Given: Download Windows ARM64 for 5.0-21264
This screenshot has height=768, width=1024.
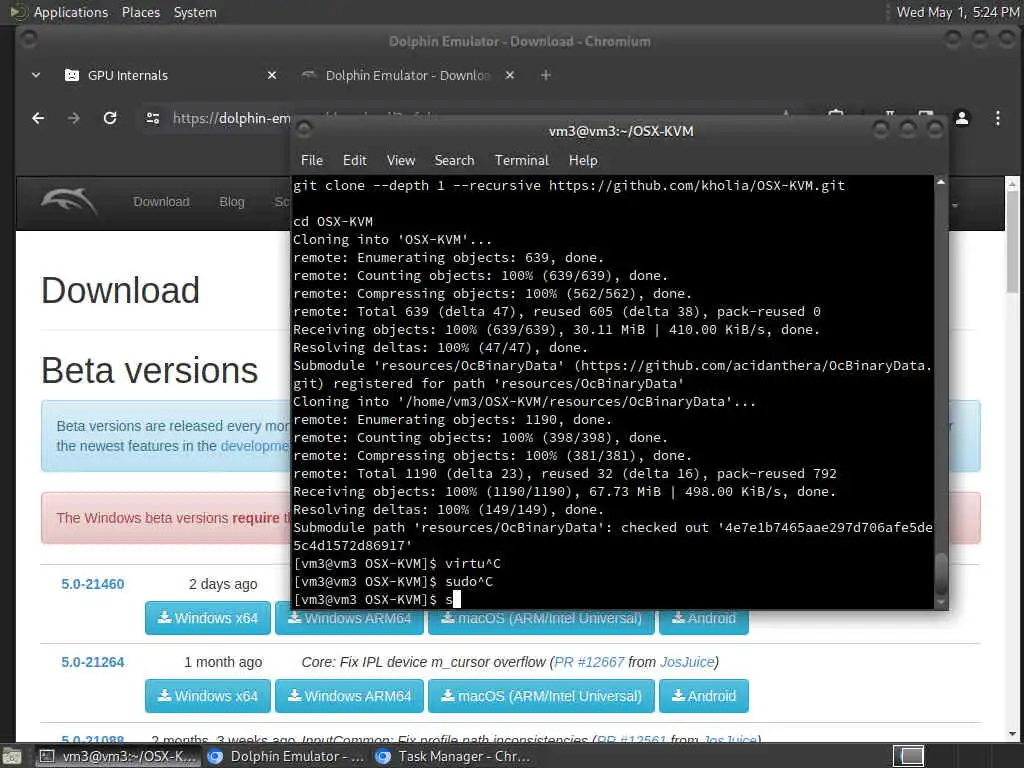Looking at the screenshot, I should [x=349, y=696].
